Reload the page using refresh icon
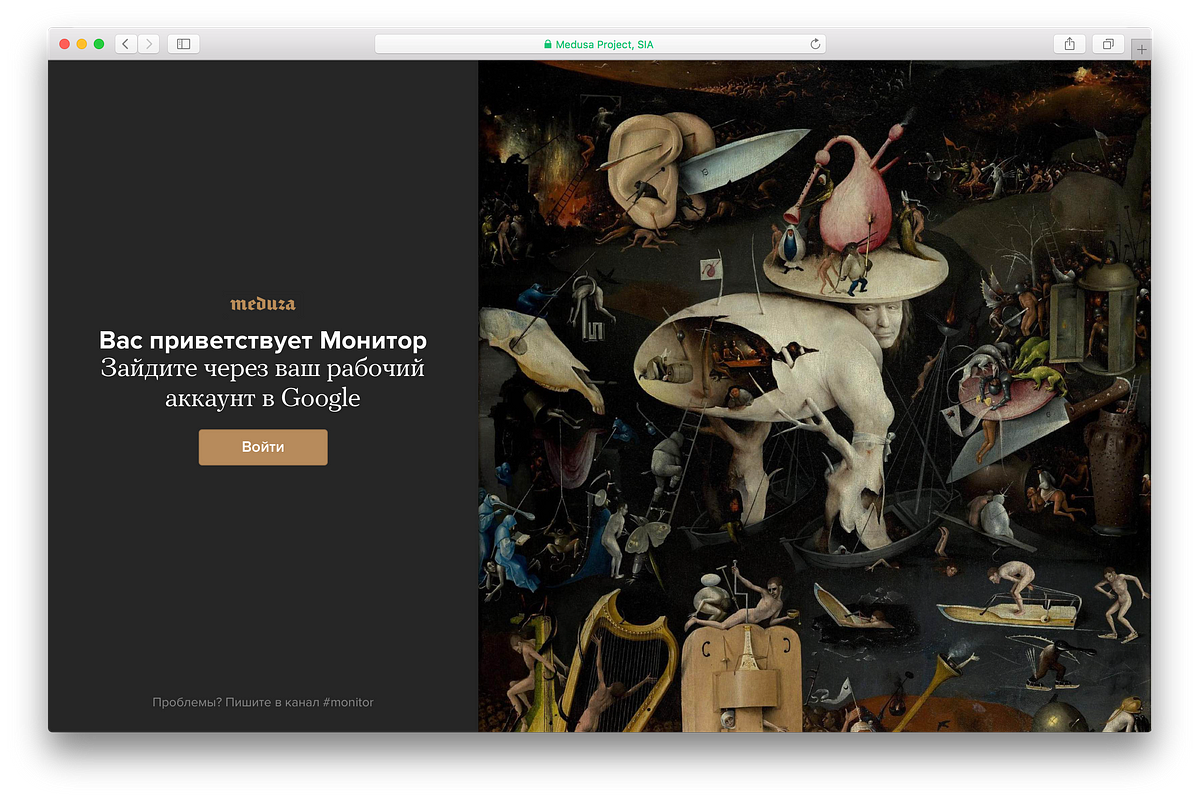Screen dimensions: 1200x801 [815, 44]
